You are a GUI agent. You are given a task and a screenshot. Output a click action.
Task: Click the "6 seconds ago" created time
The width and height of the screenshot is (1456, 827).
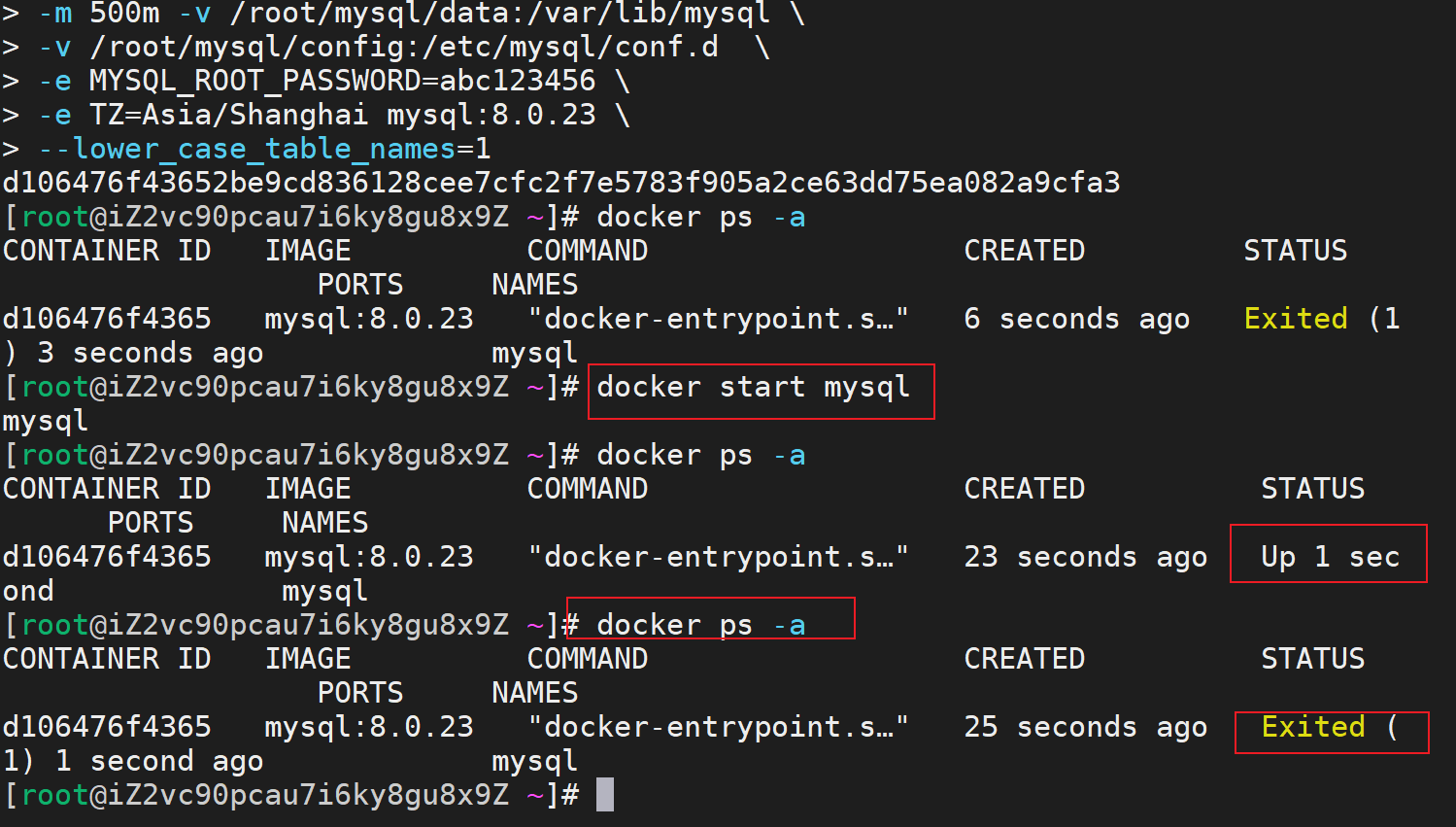pyautogui.click(x=1076, y=319)
